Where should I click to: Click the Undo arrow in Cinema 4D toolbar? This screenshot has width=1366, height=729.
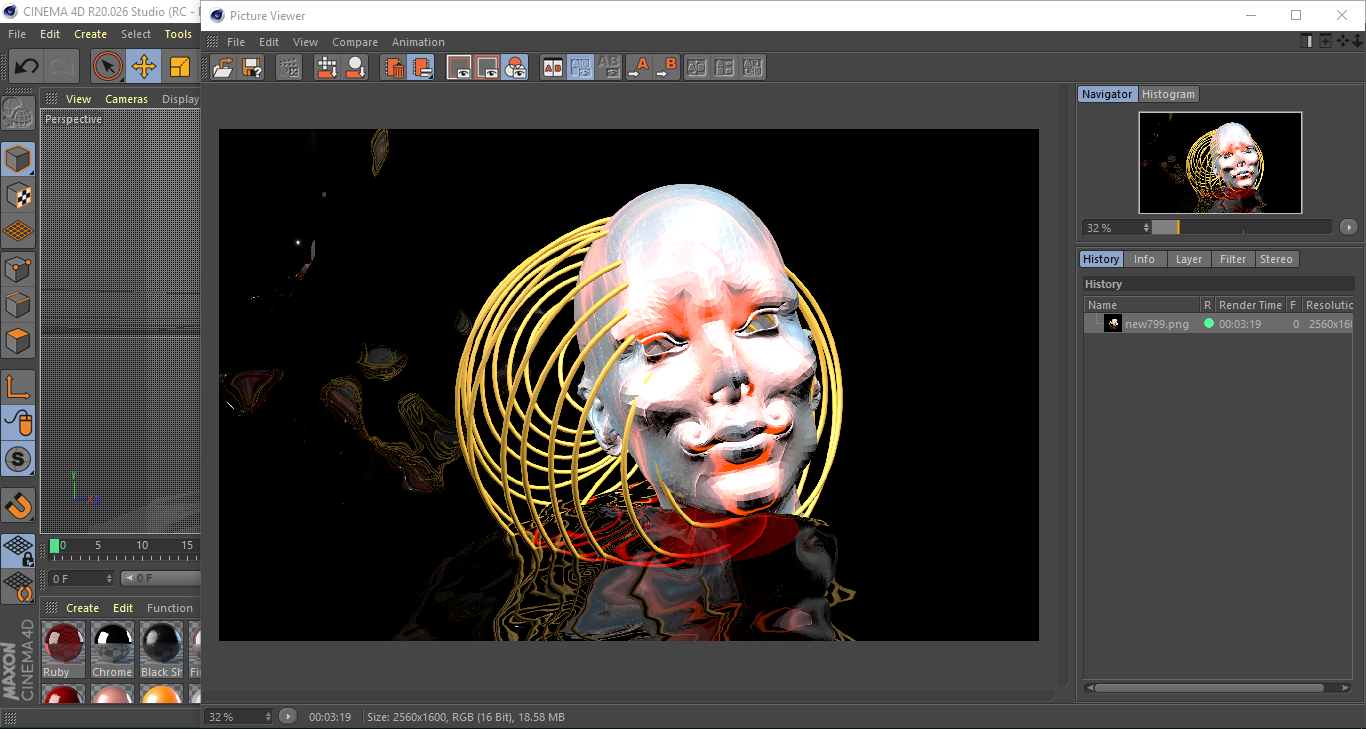pyautogui.click(x=26, y=67)
